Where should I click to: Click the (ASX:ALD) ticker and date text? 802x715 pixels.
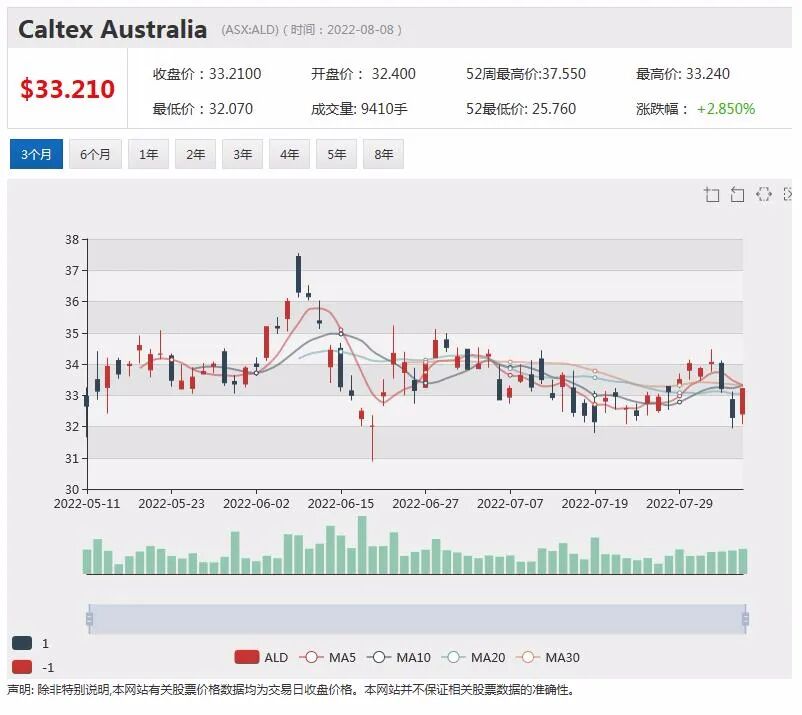[311, 30]
